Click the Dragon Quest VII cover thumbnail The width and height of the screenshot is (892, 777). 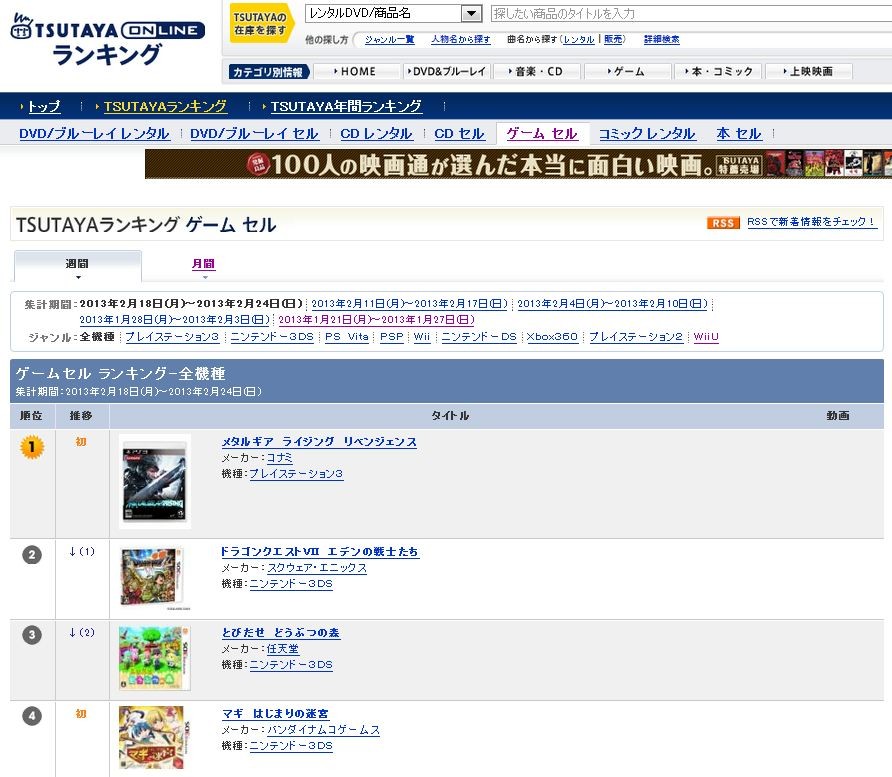coord(155,578)
